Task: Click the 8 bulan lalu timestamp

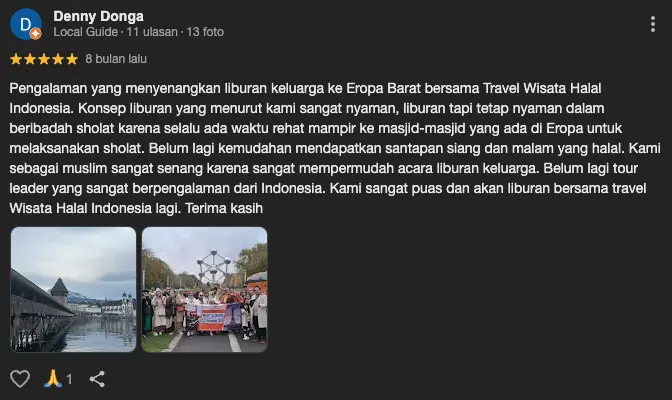Action: [x=116, y=59]
